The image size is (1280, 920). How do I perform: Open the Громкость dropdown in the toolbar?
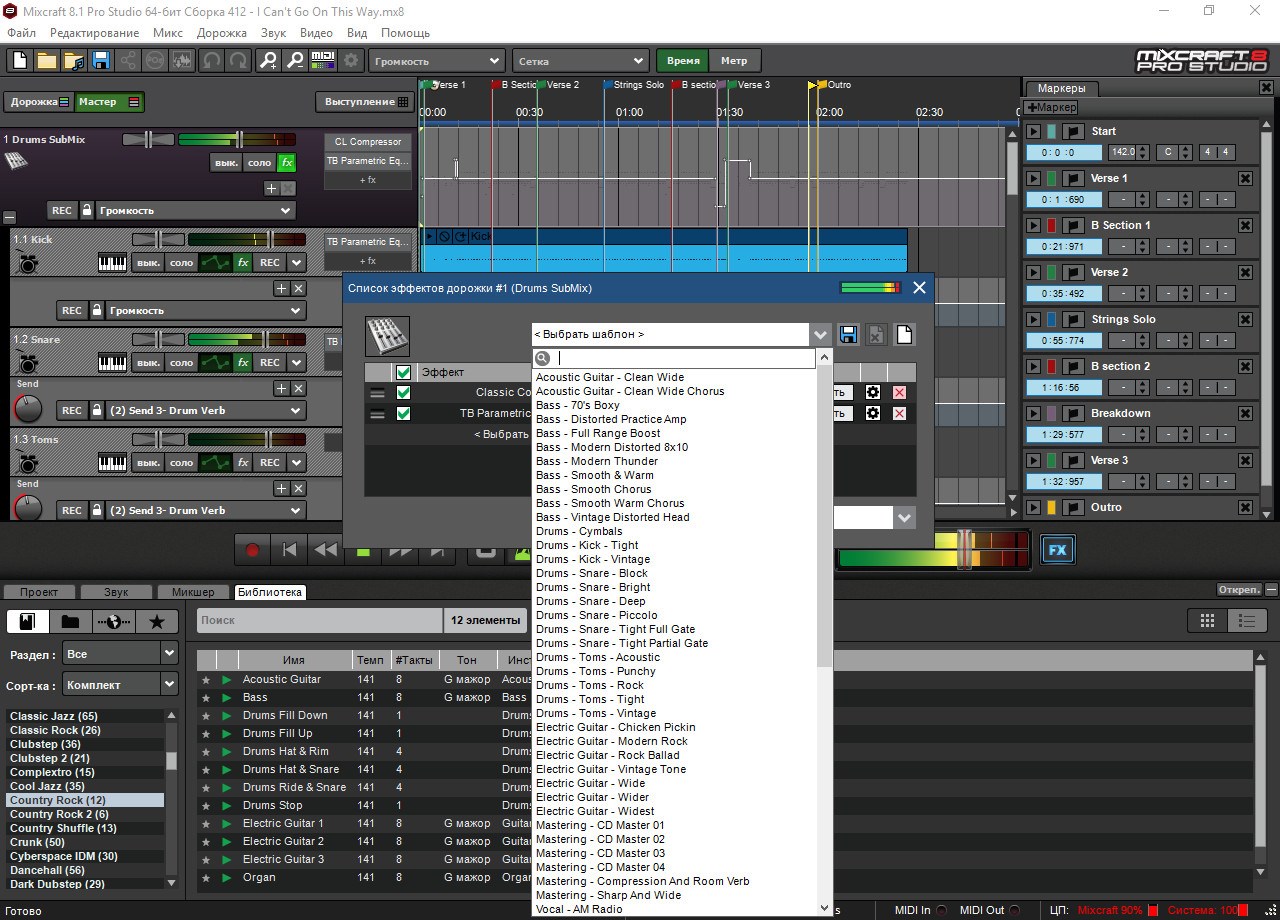(x=436, y=61)
